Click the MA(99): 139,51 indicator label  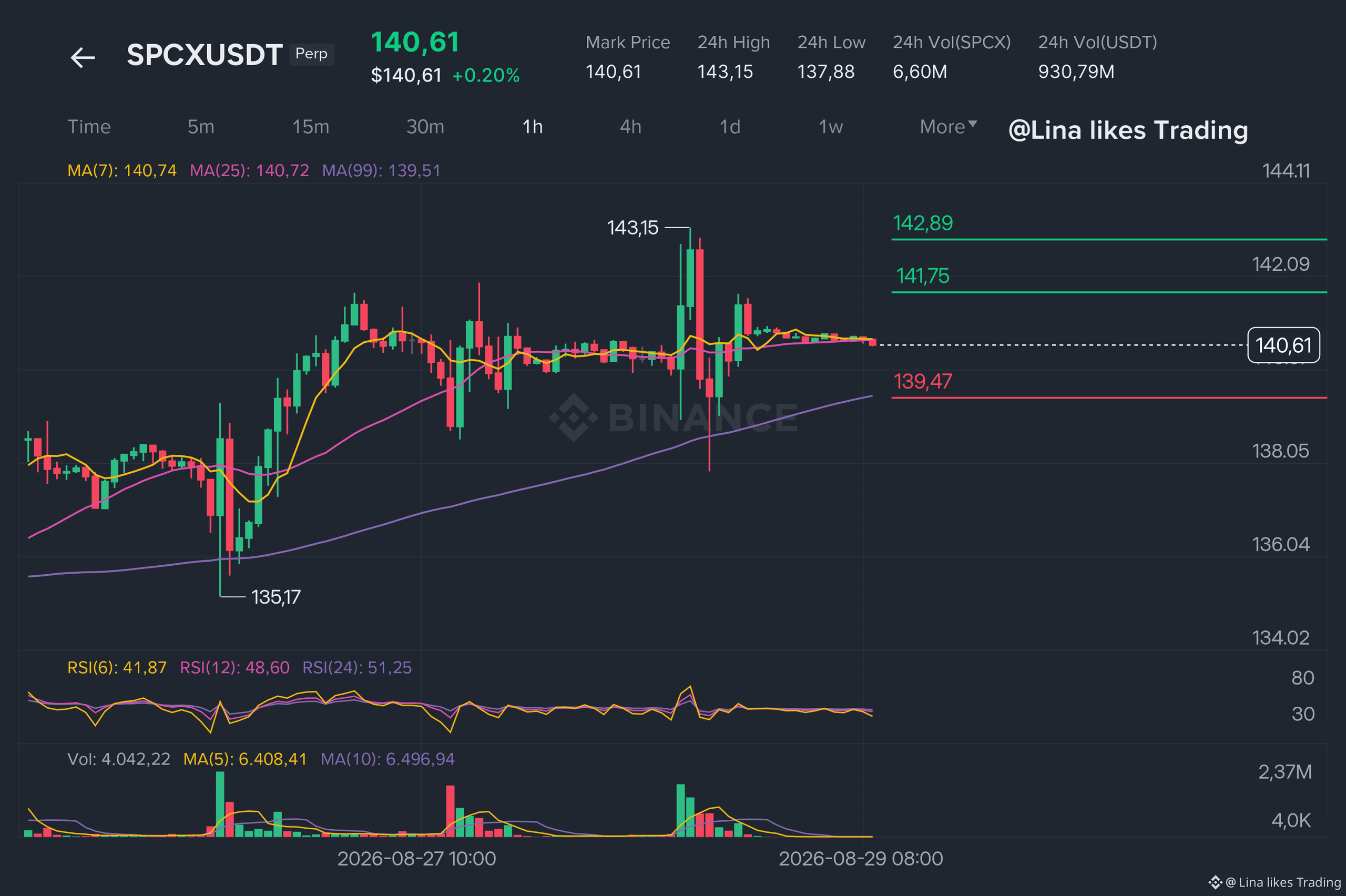point(381,170)
